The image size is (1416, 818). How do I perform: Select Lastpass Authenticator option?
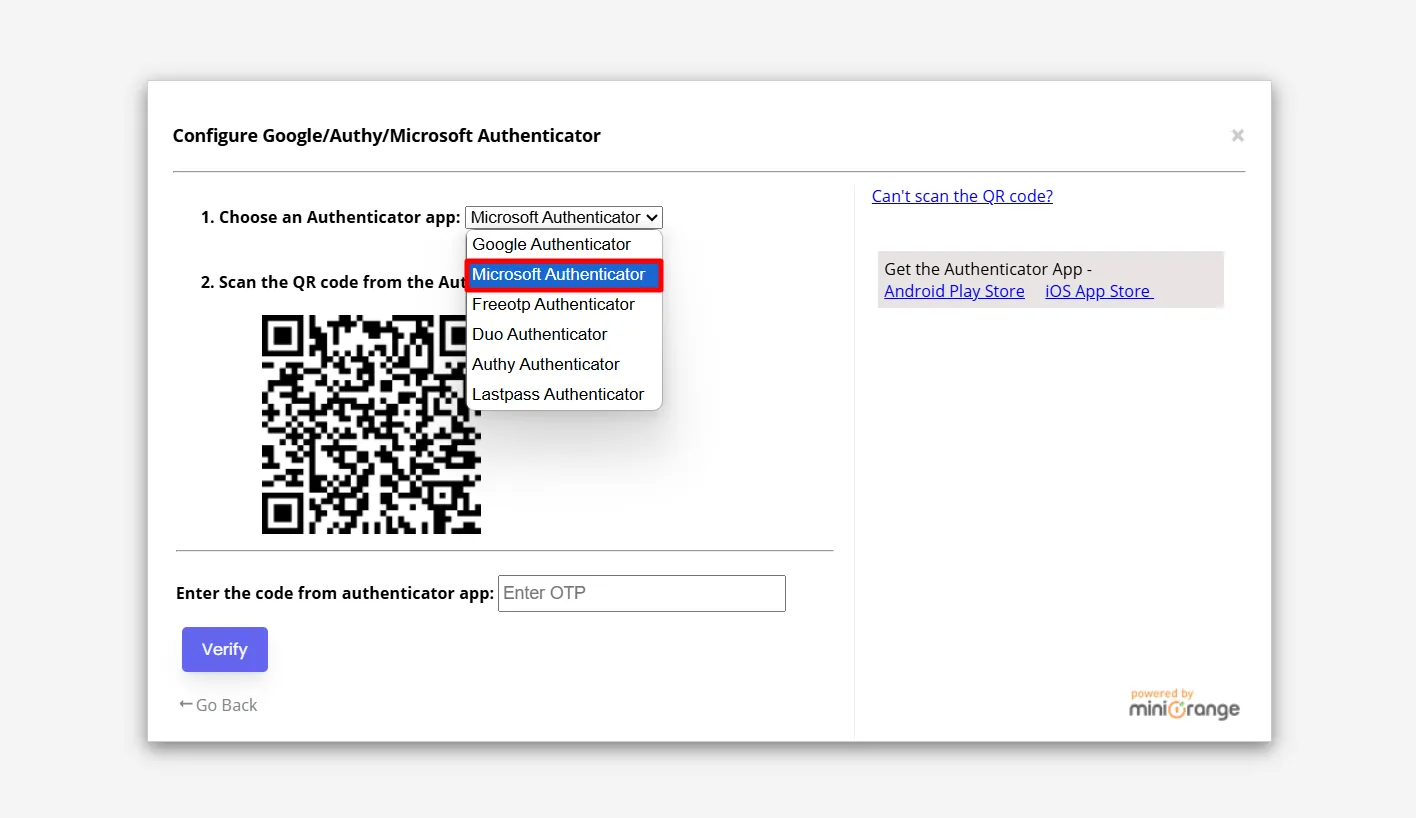(558, 394)
